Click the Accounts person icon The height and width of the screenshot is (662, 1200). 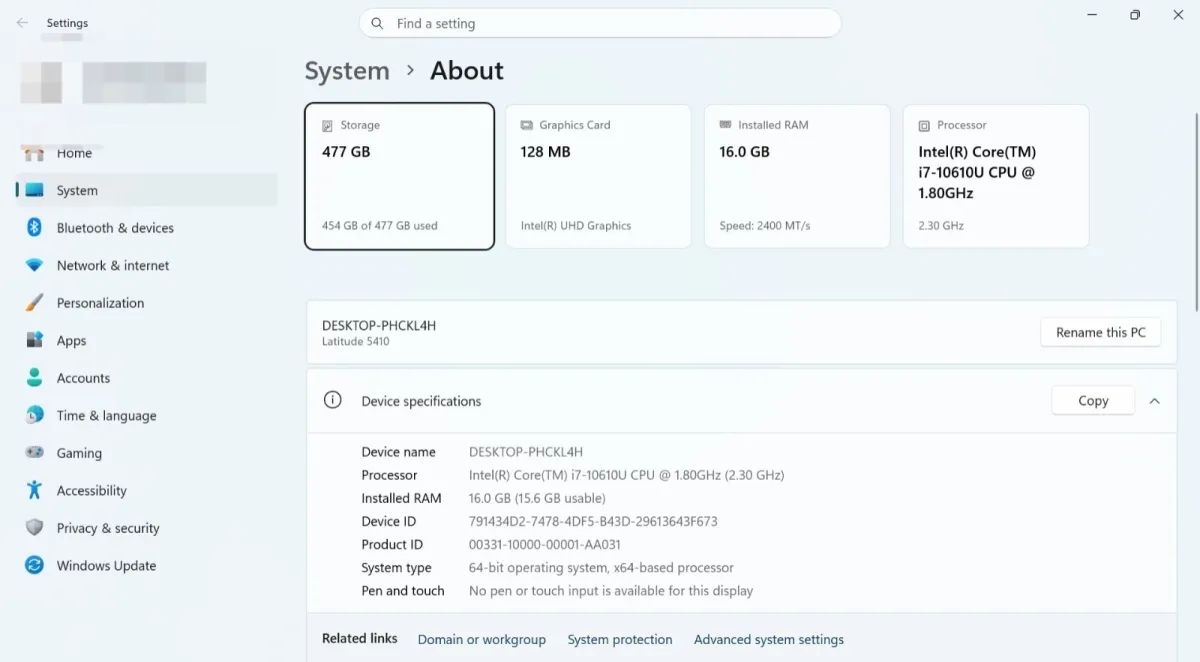click(34, 378)
